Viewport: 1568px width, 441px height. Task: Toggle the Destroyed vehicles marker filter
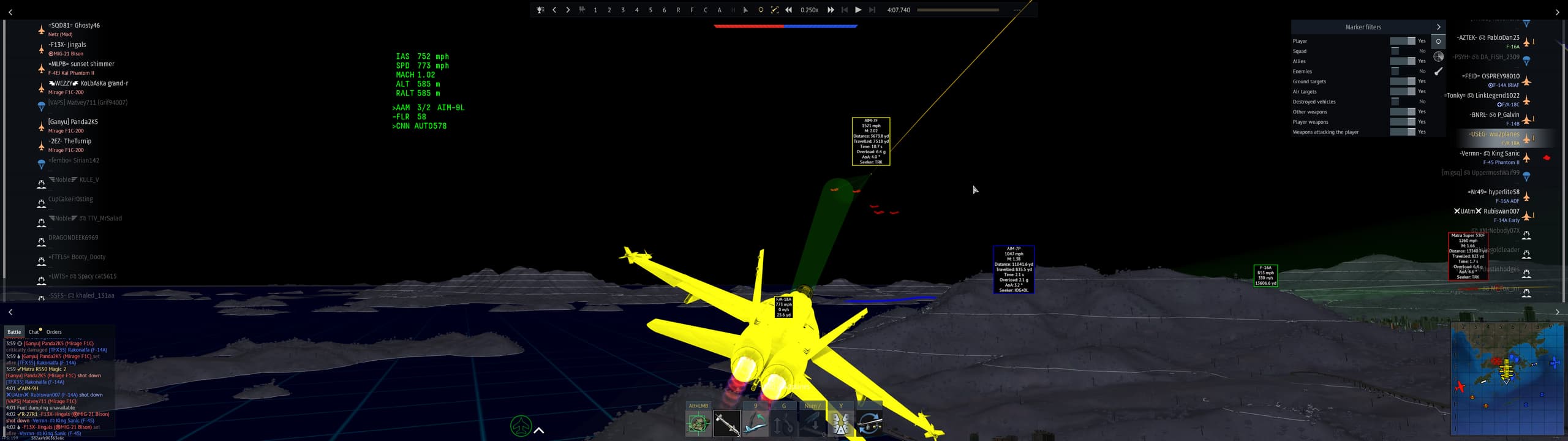[x=1402, y=102]
